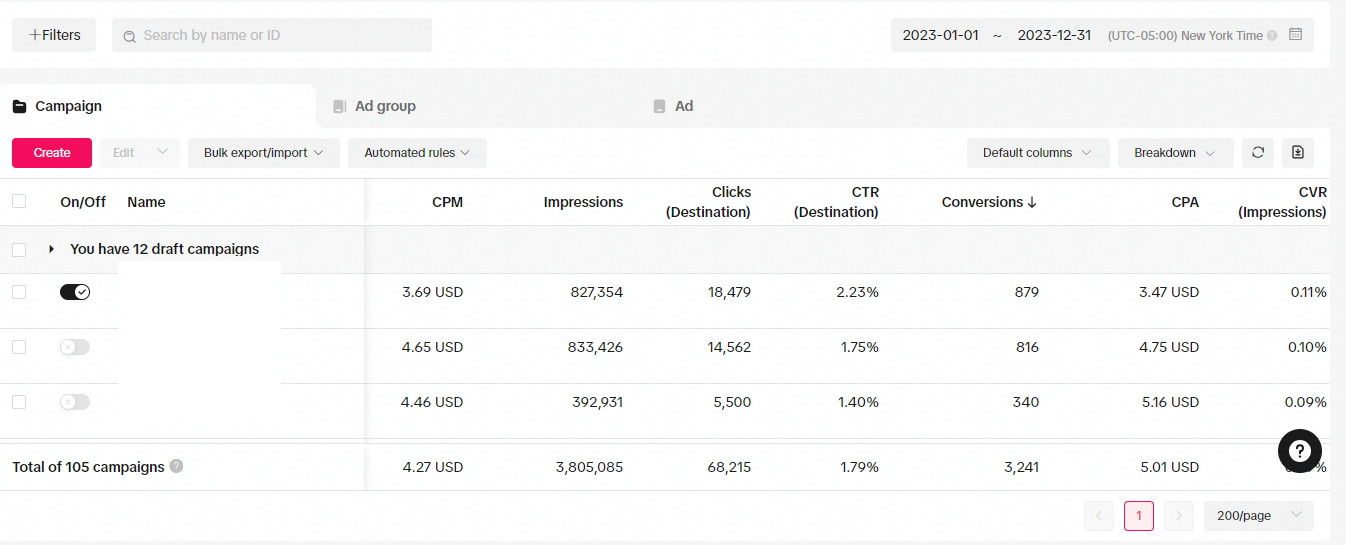Check the draft campaigns row checkbox
Image resolution: width=1346 pixels, height=545 pixels.
(x=19, y=250)
